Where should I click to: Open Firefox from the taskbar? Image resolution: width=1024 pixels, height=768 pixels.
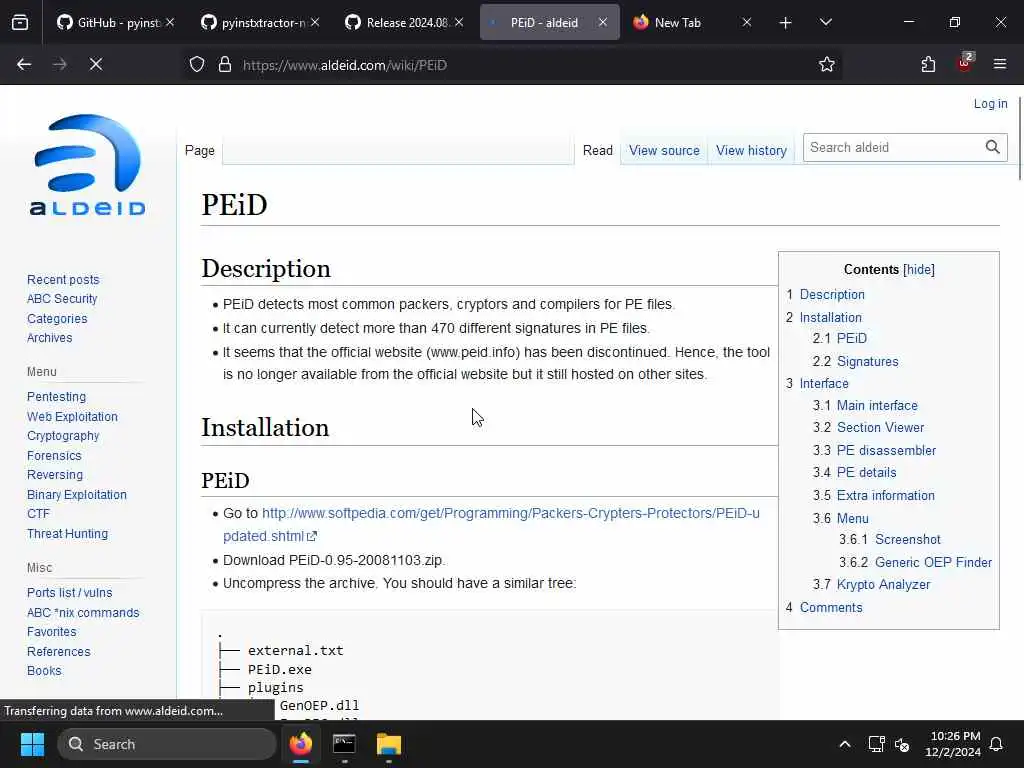pyautogui.click(x=300, y=744)
